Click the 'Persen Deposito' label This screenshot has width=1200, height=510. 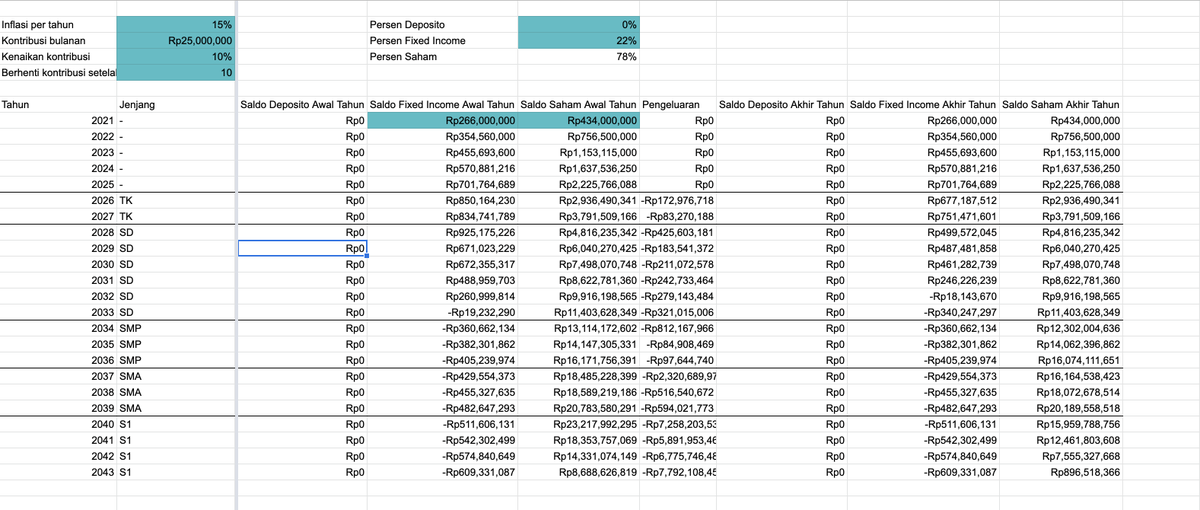tap(409, 23)
